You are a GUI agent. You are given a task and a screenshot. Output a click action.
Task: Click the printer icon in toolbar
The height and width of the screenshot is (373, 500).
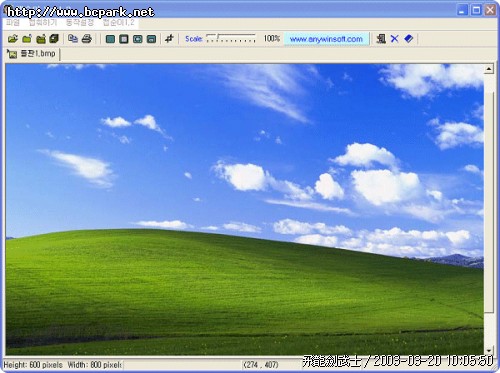click(87, 39)
